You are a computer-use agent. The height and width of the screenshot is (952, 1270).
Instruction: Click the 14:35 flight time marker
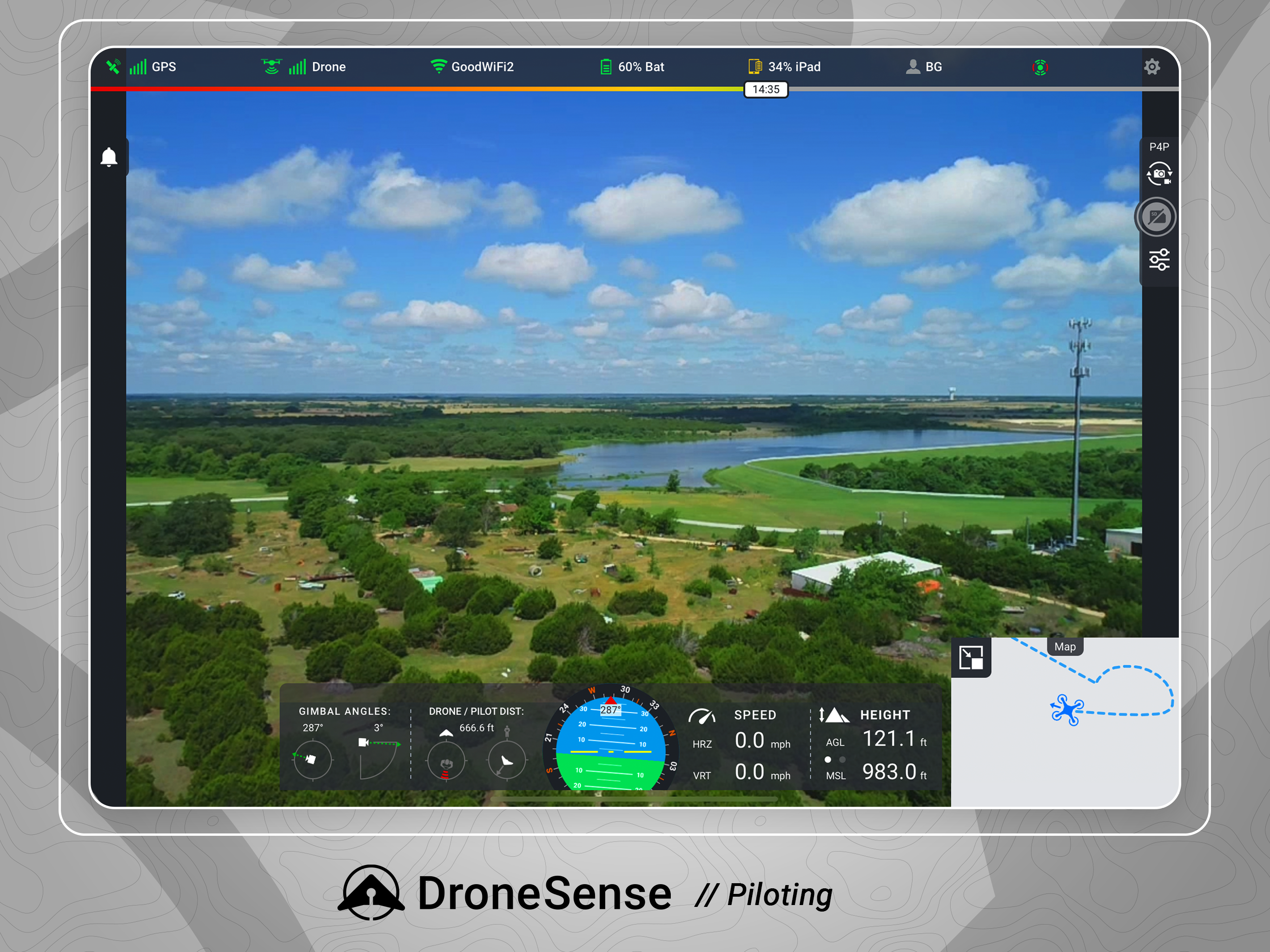pyautogui.click(x=766, y=90)
